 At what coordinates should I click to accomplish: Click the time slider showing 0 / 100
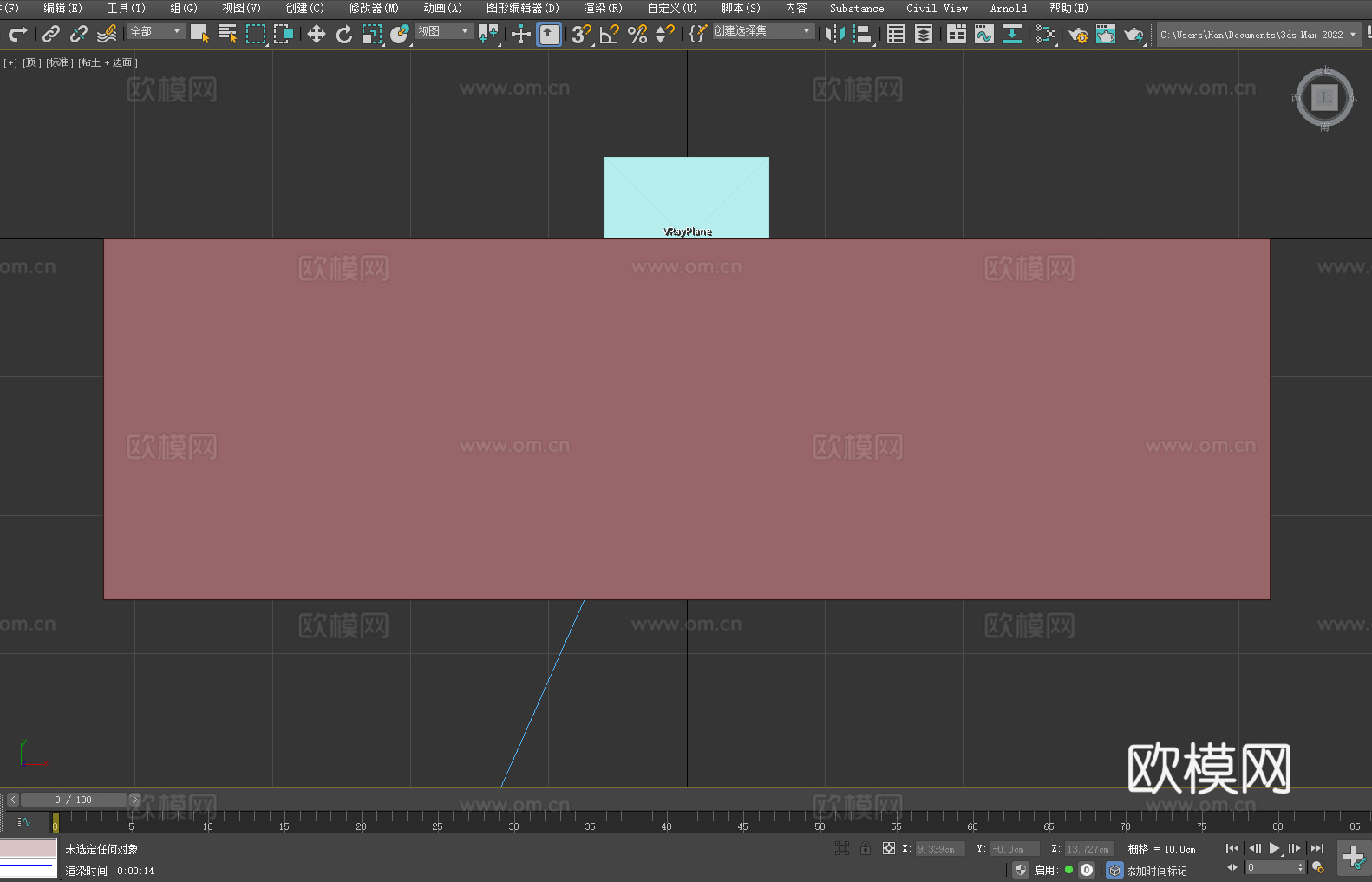click(74, 800)
